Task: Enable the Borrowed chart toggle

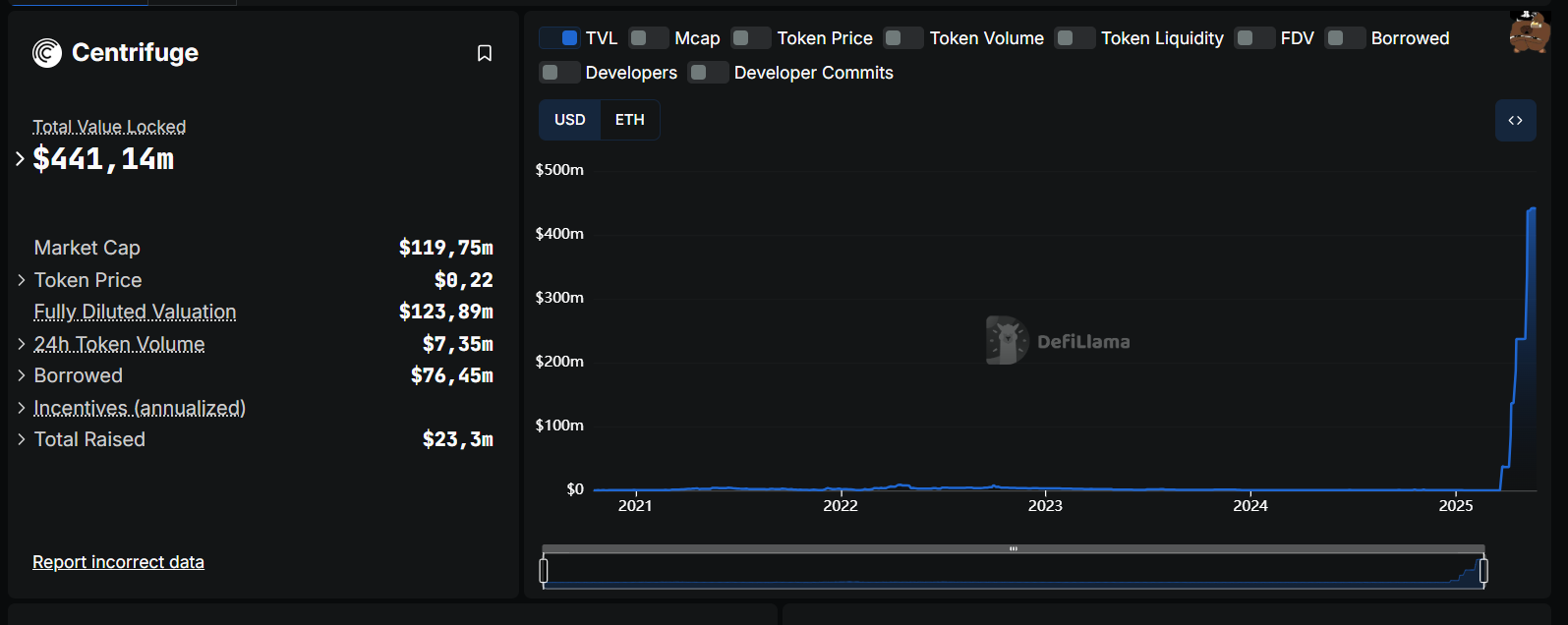Action: tap(1344, 38)
